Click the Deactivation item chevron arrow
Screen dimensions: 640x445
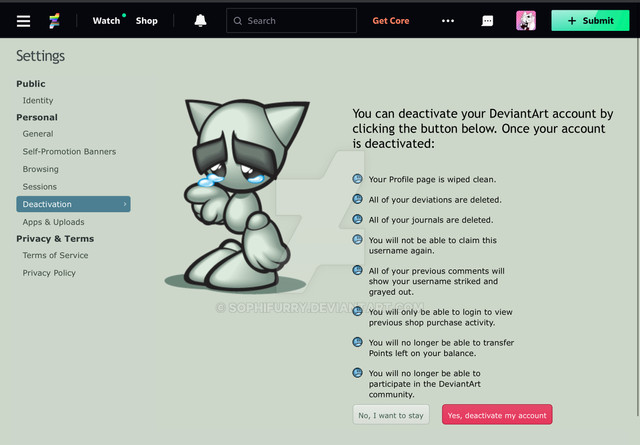click(x=125, y=204)
